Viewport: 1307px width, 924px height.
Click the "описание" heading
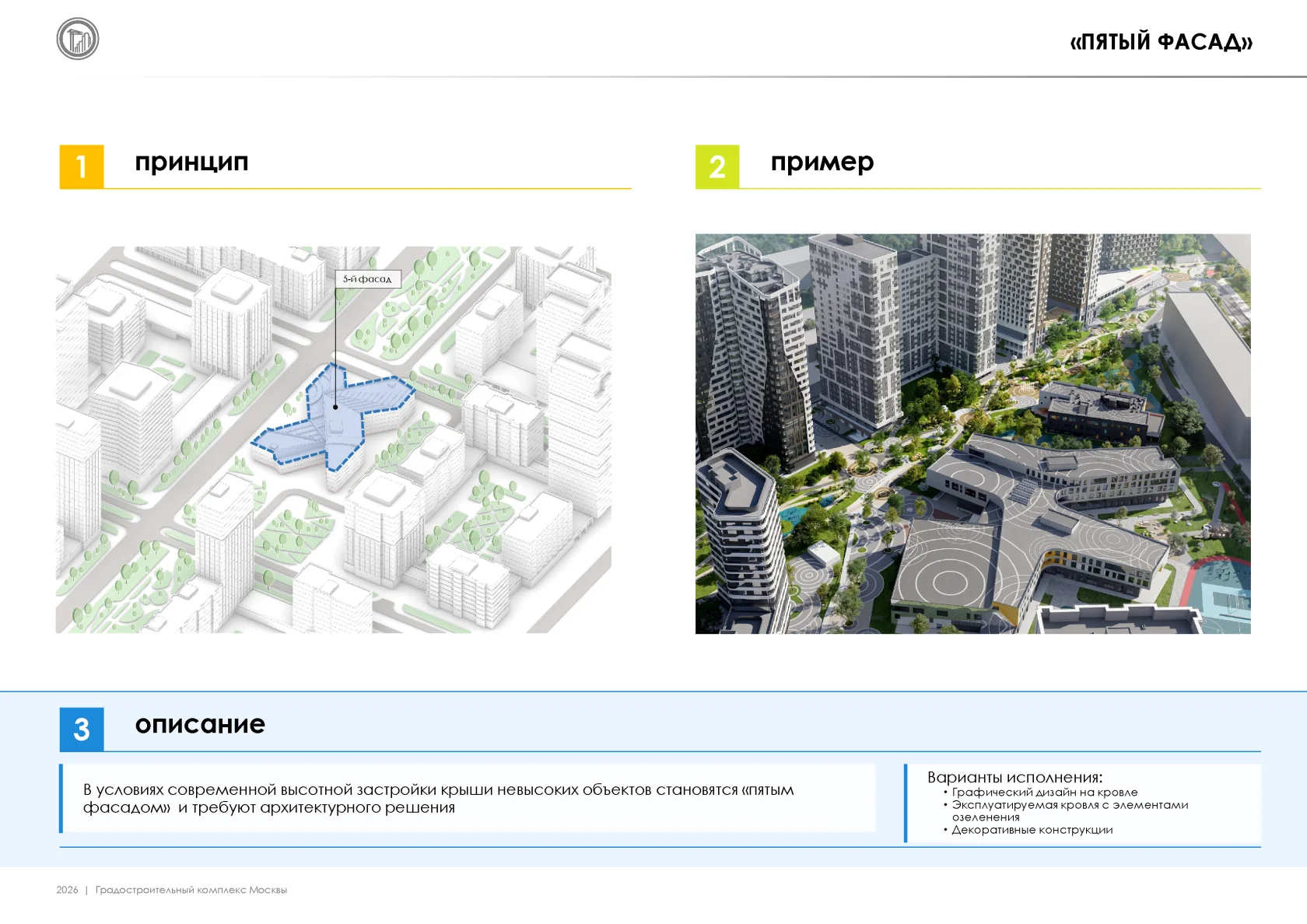200,724
